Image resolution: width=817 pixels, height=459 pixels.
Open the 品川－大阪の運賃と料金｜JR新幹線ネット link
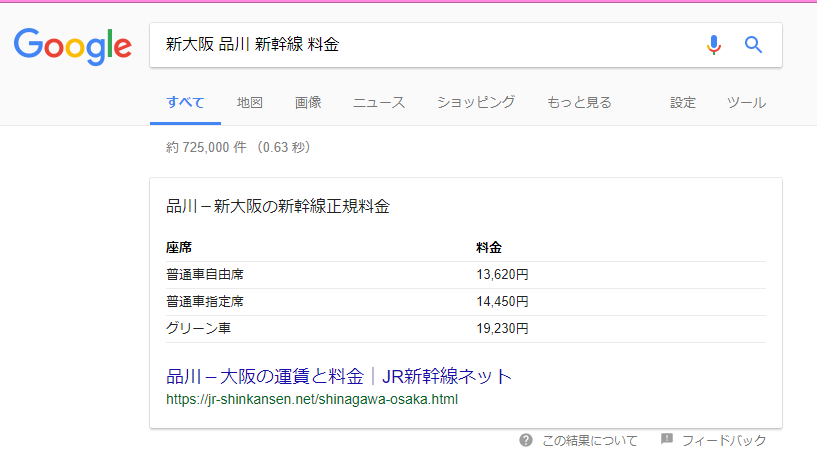tap(339, 376)
